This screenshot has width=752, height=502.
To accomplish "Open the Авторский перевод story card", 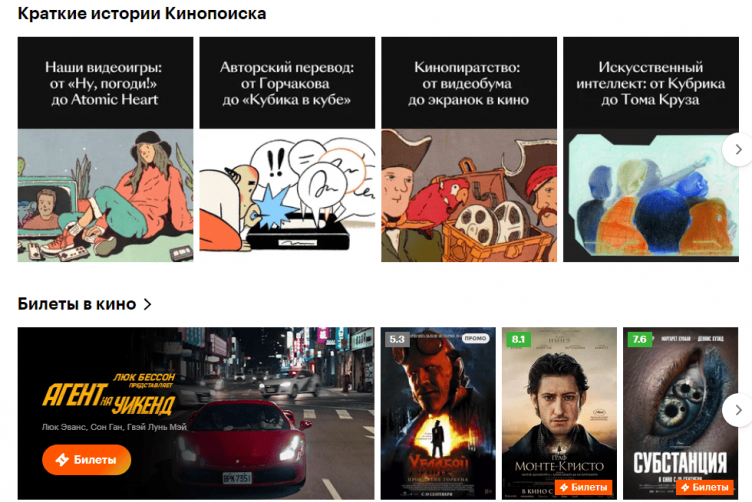I will (287, 149).
